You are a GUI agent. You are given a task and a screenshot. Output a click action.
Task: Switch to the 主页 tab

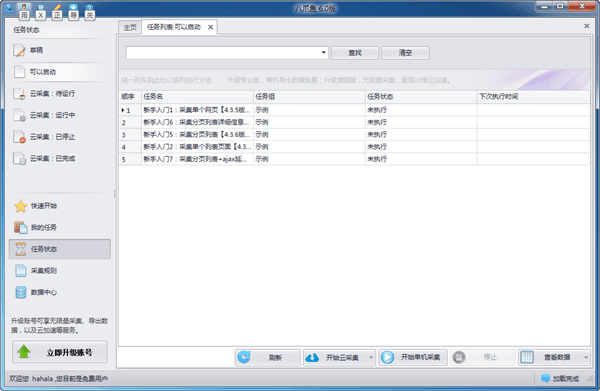130,28
